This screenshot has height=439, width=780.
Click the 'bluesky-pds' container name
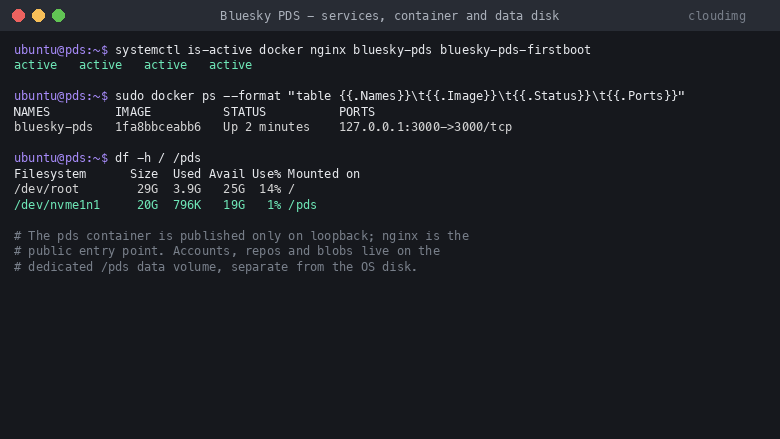point(53,127)
